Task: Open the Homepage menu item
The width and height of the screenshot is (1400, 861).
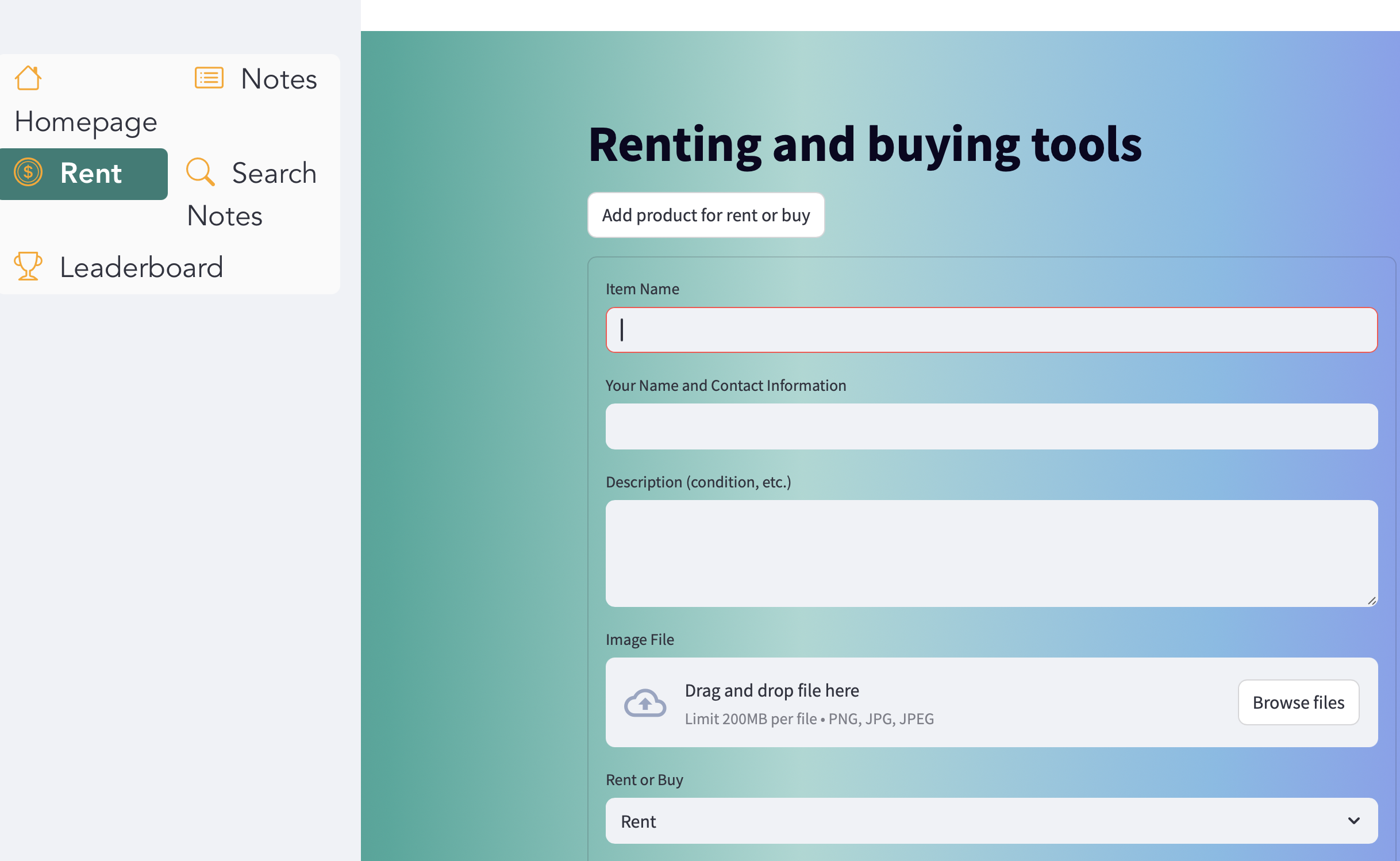Action: coord(86,122)
